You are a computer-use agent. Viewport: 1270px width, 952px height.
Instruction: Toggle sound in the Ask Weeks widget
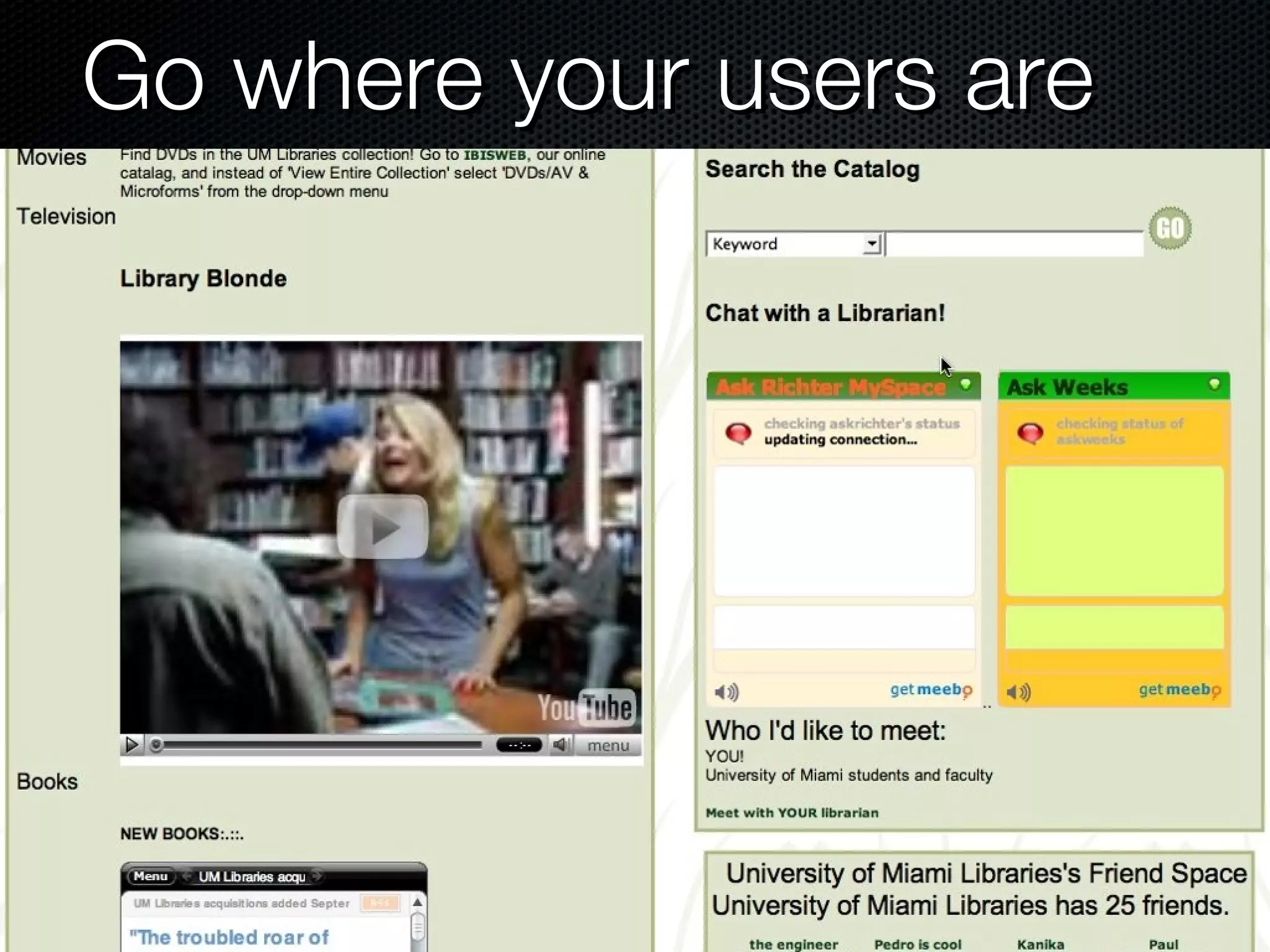[x=1019, y=692]
